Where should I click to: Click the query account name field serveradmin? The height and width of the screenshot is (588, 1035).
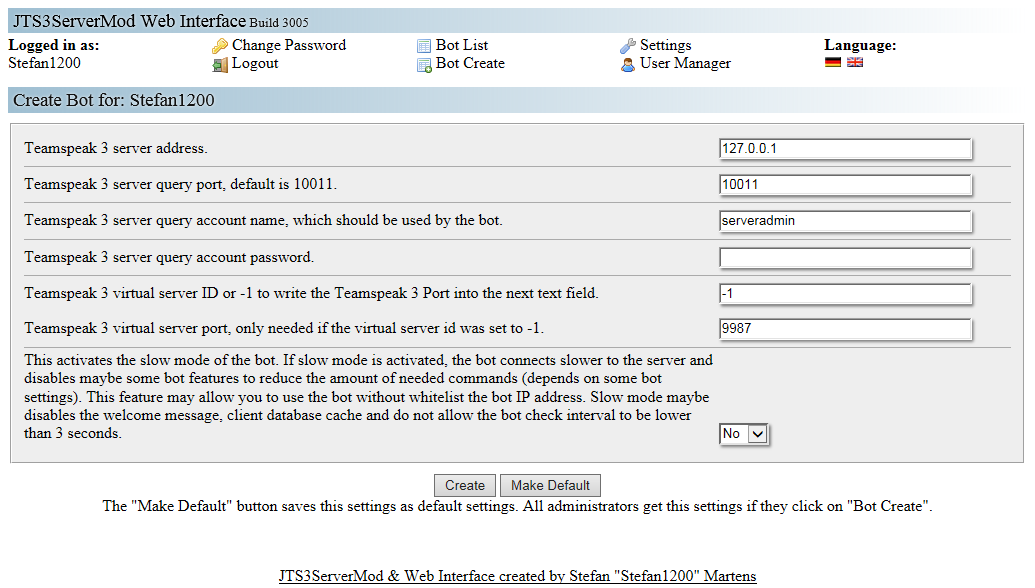pyautogui.click(x=845, y=221)
